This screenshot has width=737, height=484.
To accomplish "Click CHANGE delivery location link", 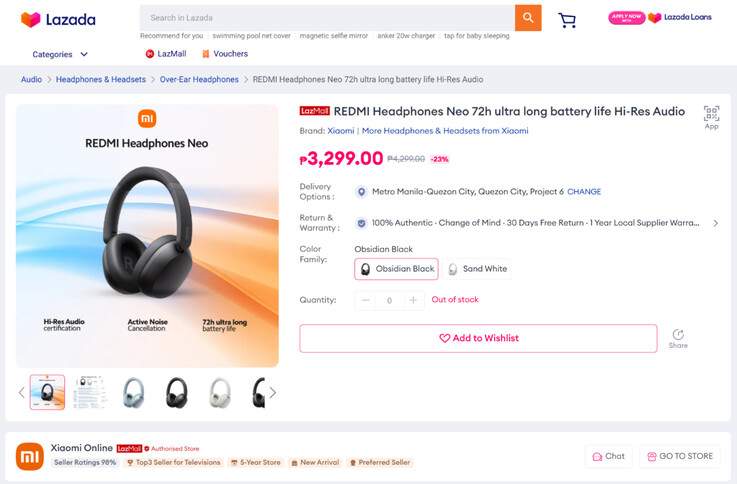I will click(584, 192).
